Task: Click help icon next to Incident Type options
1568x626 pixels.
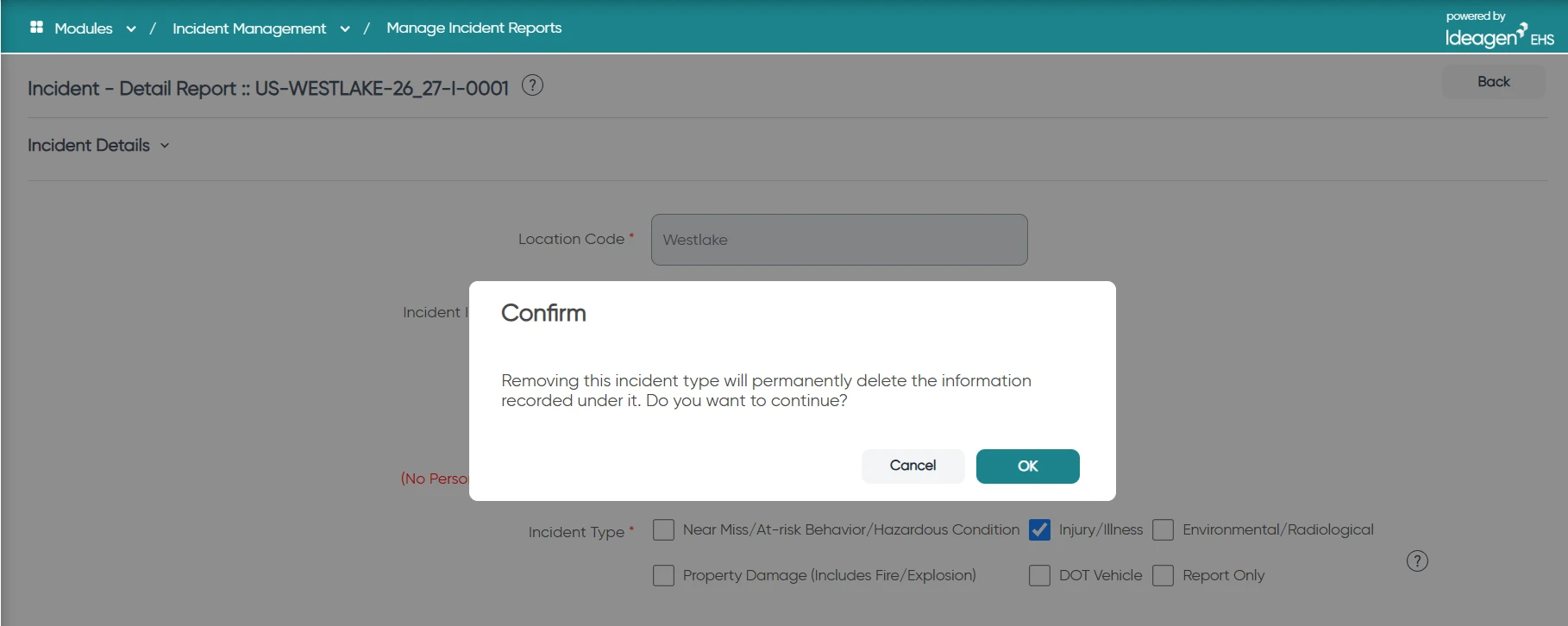Action: (x=1417, y=561)
